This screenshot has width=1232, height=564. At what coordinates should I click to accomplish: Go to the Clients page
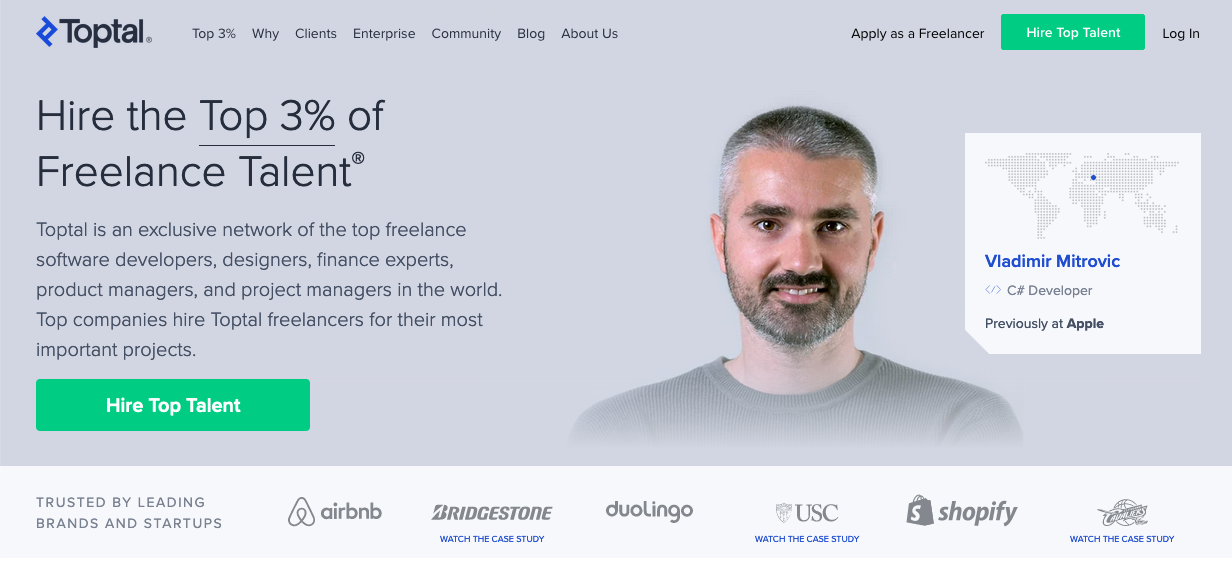click(316, 33)
